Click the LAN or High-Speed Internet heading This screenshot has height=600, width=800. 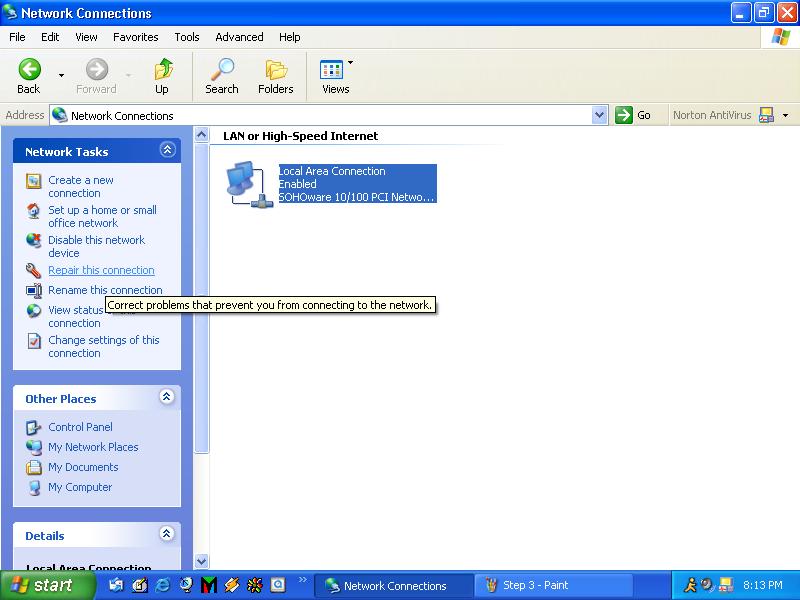point(301,136)
